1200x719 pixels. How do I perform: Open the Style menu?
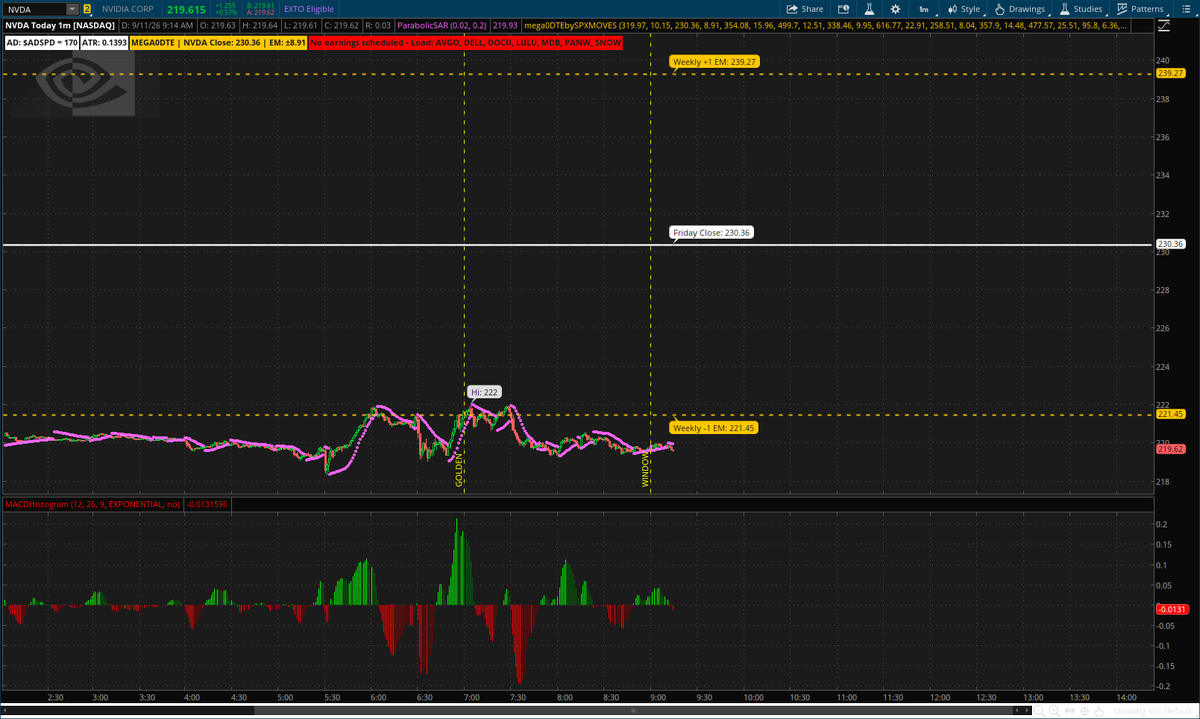pos(964,9)
